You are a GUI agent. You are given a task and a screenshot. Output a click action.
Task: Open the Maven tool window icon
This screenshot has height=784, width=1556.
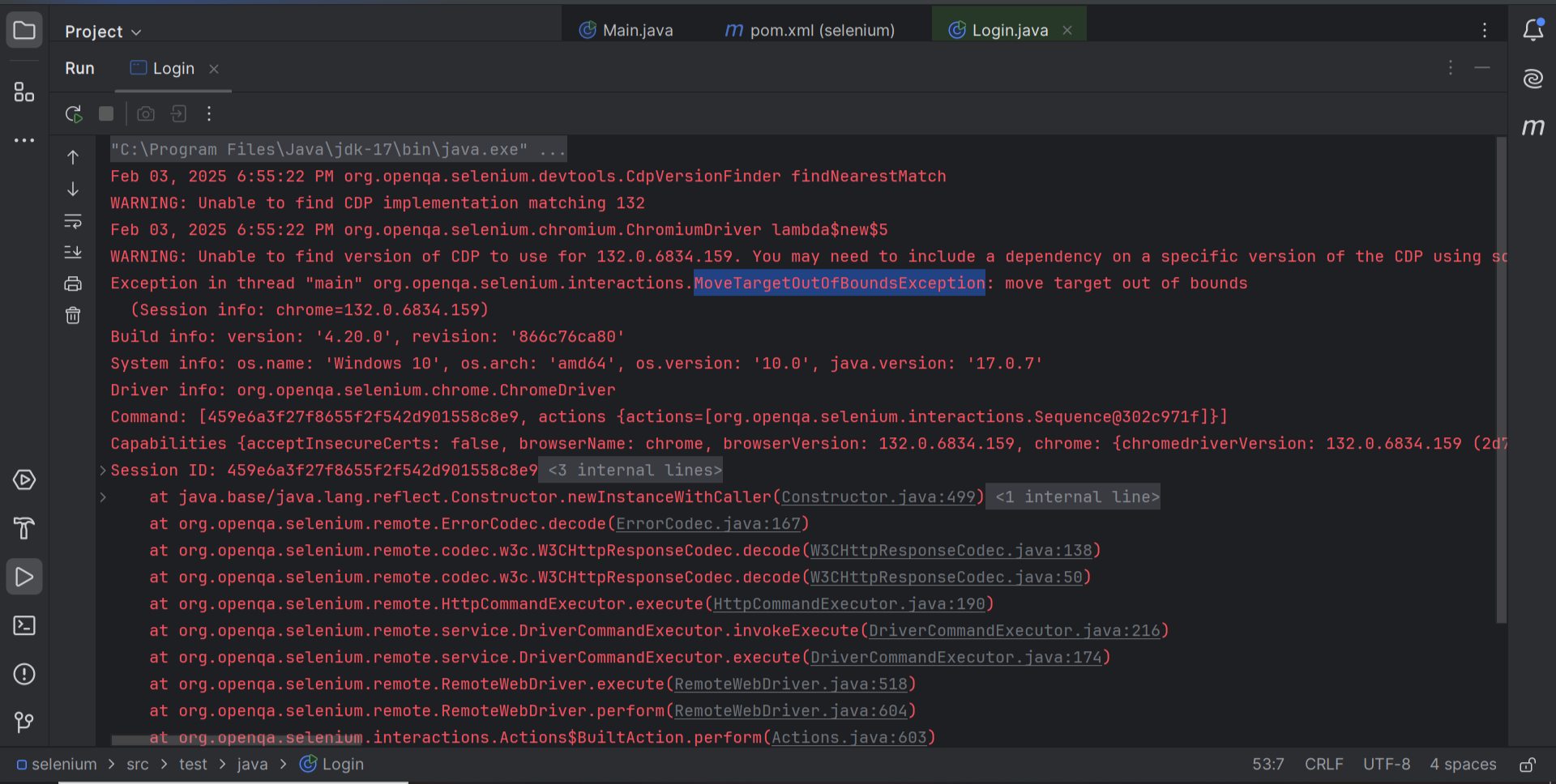(1533, 126)
